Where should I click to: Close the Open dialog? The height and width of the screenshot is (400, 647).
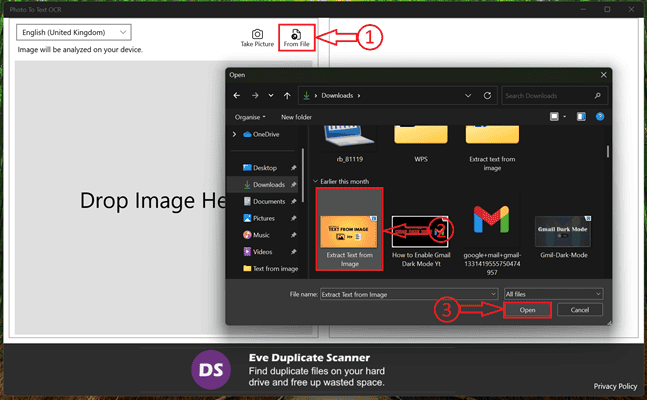click(604, 75)
